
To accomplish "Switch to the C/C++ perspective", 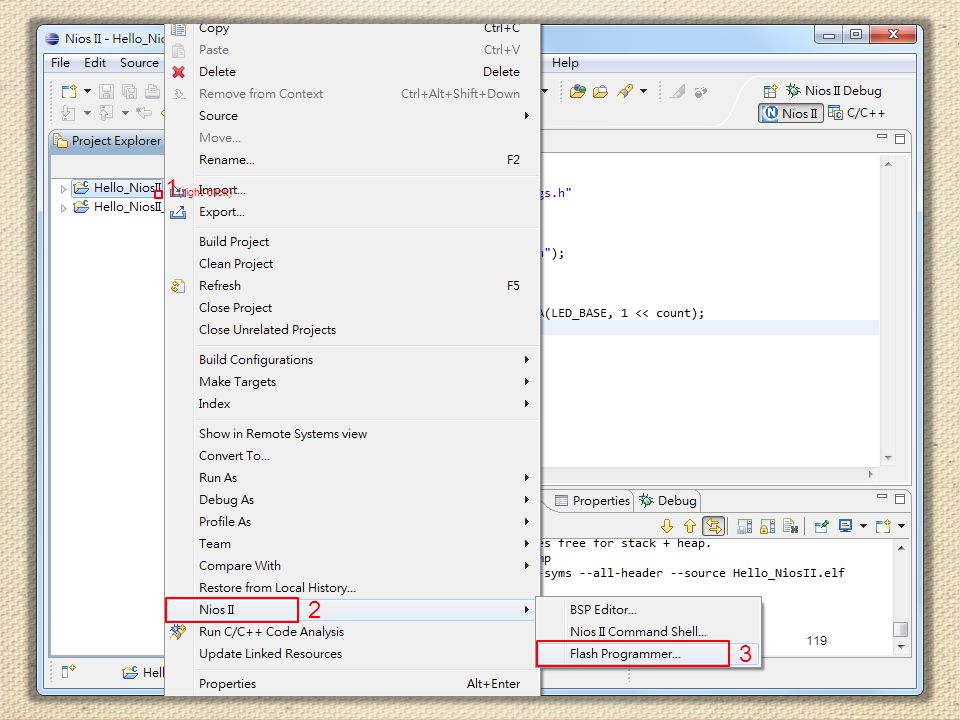I will pos(856,113).
